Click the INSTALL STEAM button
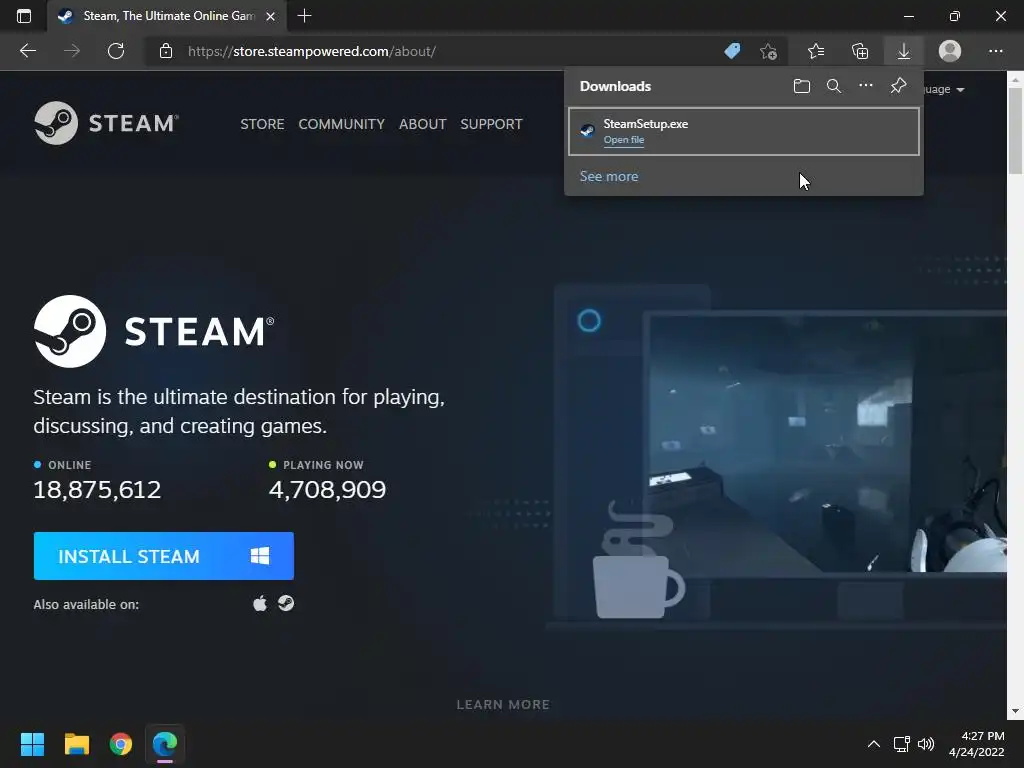 [x=163, y=556]
